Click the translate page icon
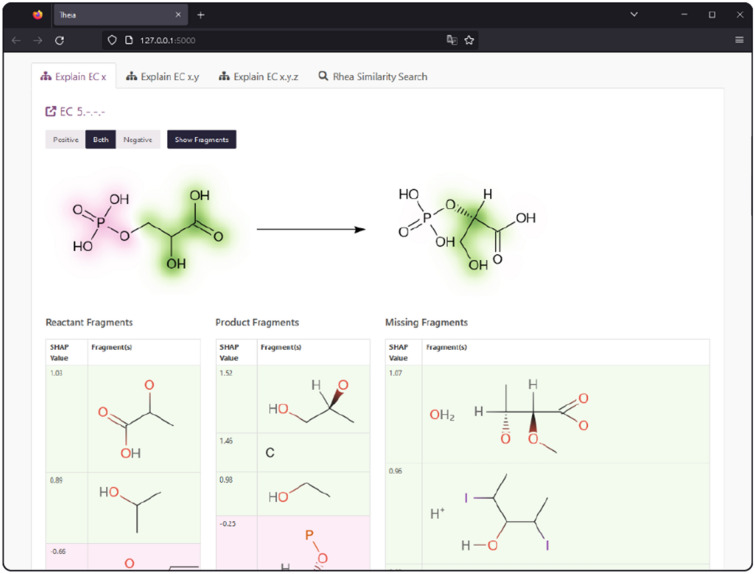Viewport: 755px width, 574px height. pos(451,40)
